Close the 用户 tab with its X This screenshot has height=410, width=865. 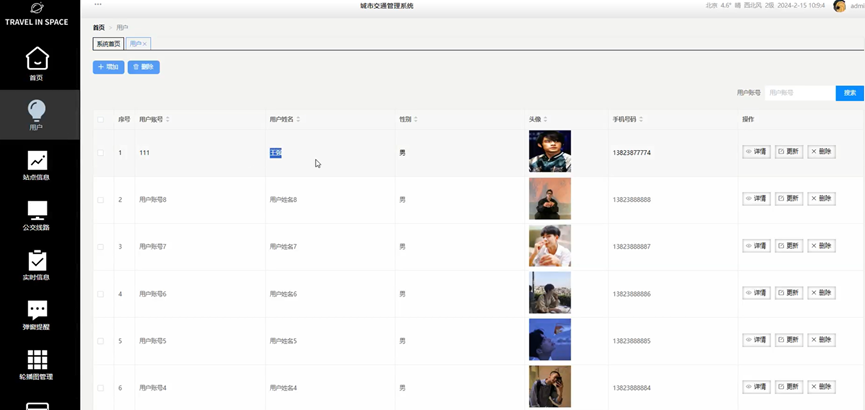point(145,44)
